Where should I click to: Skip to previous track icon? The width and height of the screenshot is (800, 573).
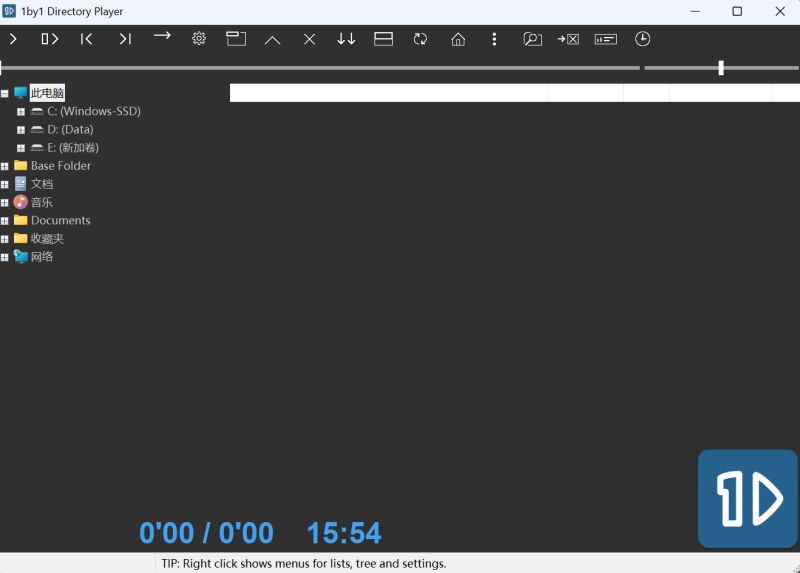[86, 39]
